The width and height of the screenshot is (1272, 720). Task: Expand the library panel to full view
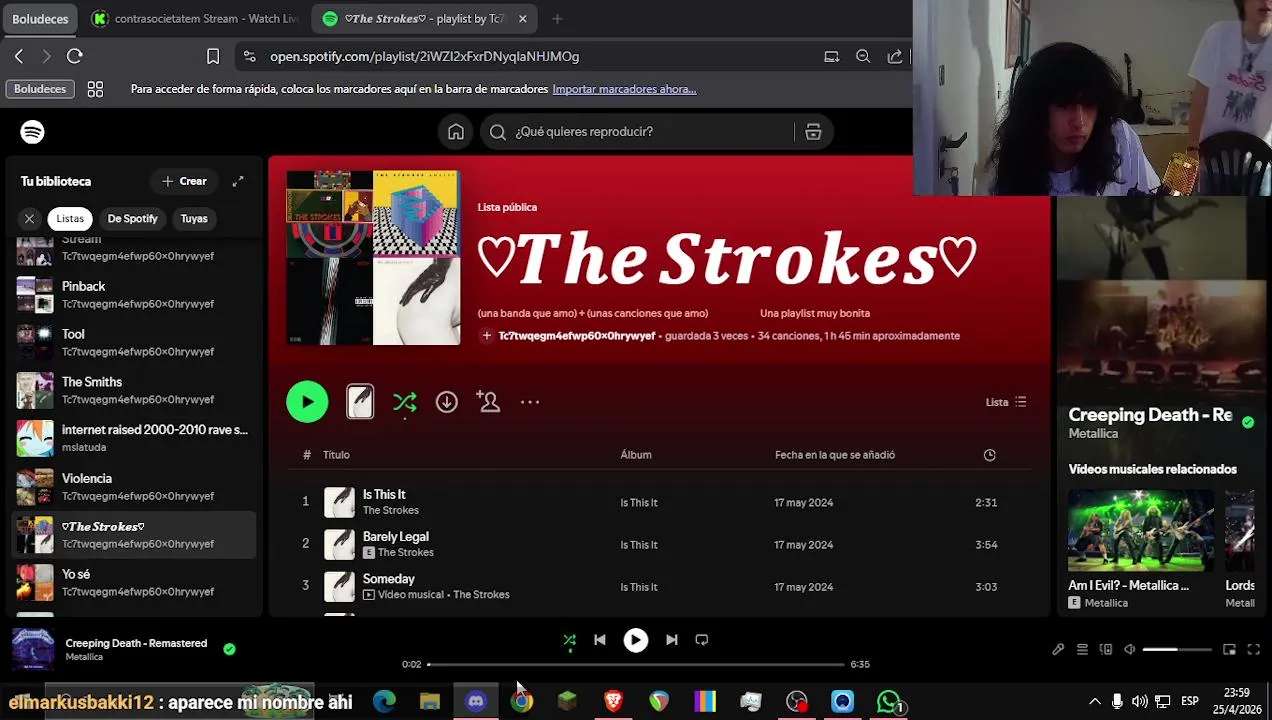[238, 181]
